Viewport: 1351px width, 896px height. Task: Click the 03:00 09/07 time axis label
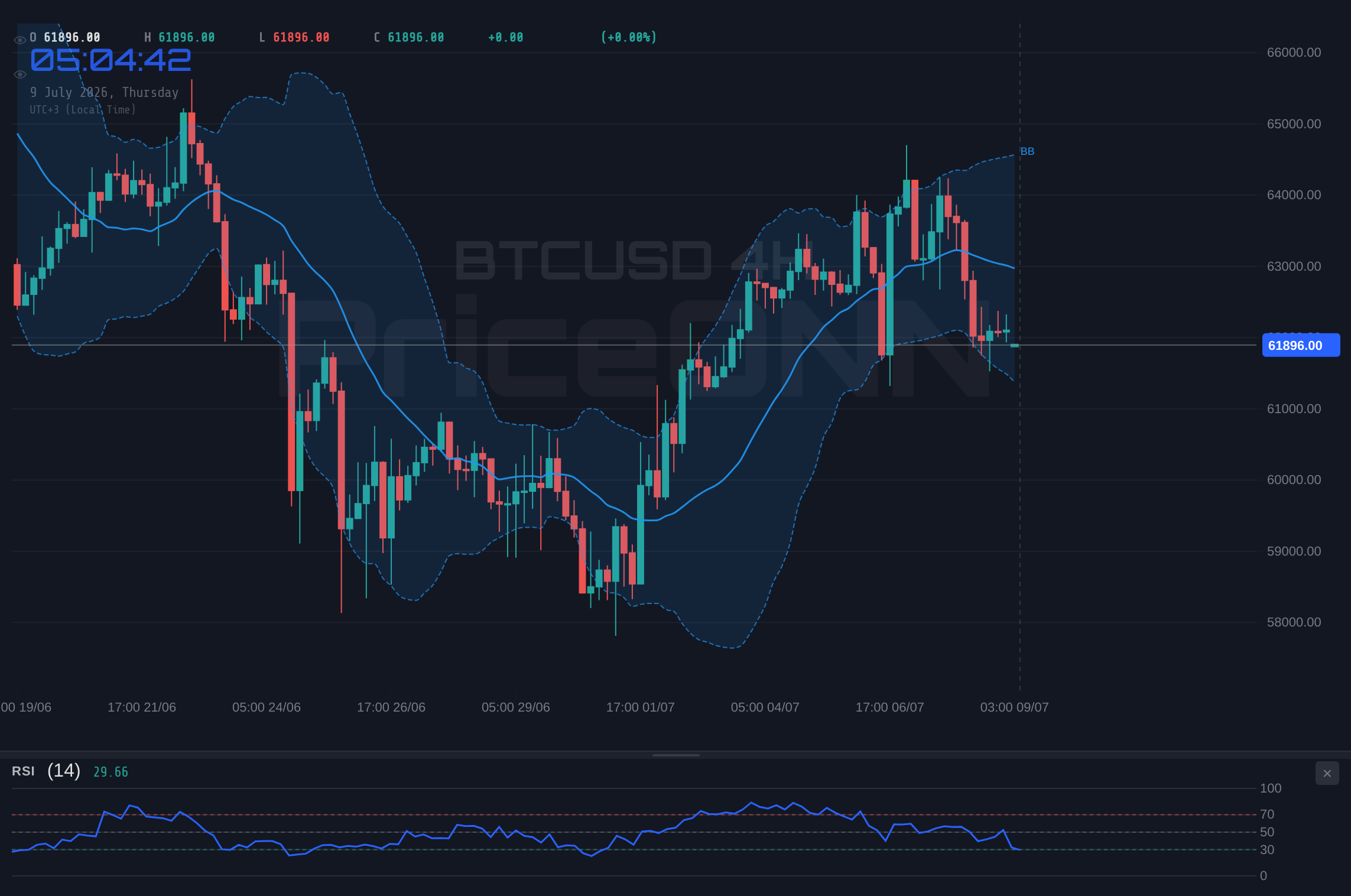tap(1015, 707)
